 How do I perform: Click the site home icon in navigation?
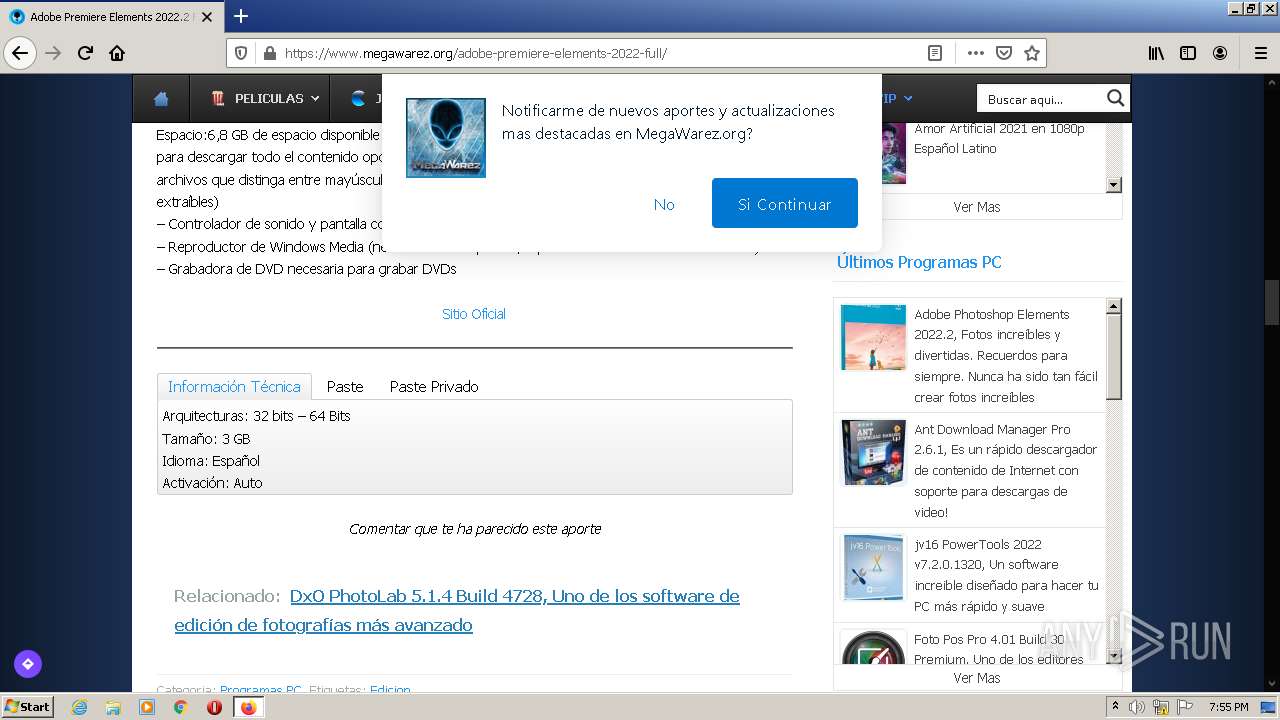coord(161,98)
